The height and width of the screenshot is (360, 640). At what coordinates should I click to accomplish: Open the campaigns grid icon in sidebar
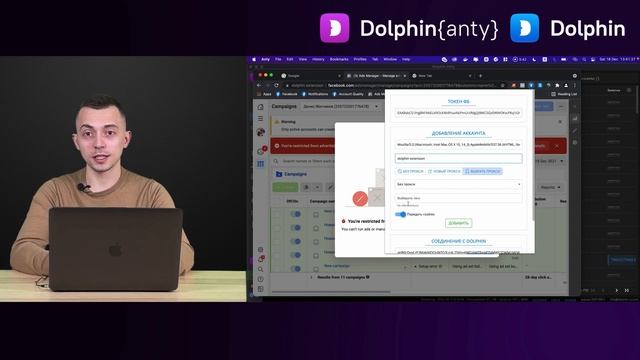[x=260, y=164]
